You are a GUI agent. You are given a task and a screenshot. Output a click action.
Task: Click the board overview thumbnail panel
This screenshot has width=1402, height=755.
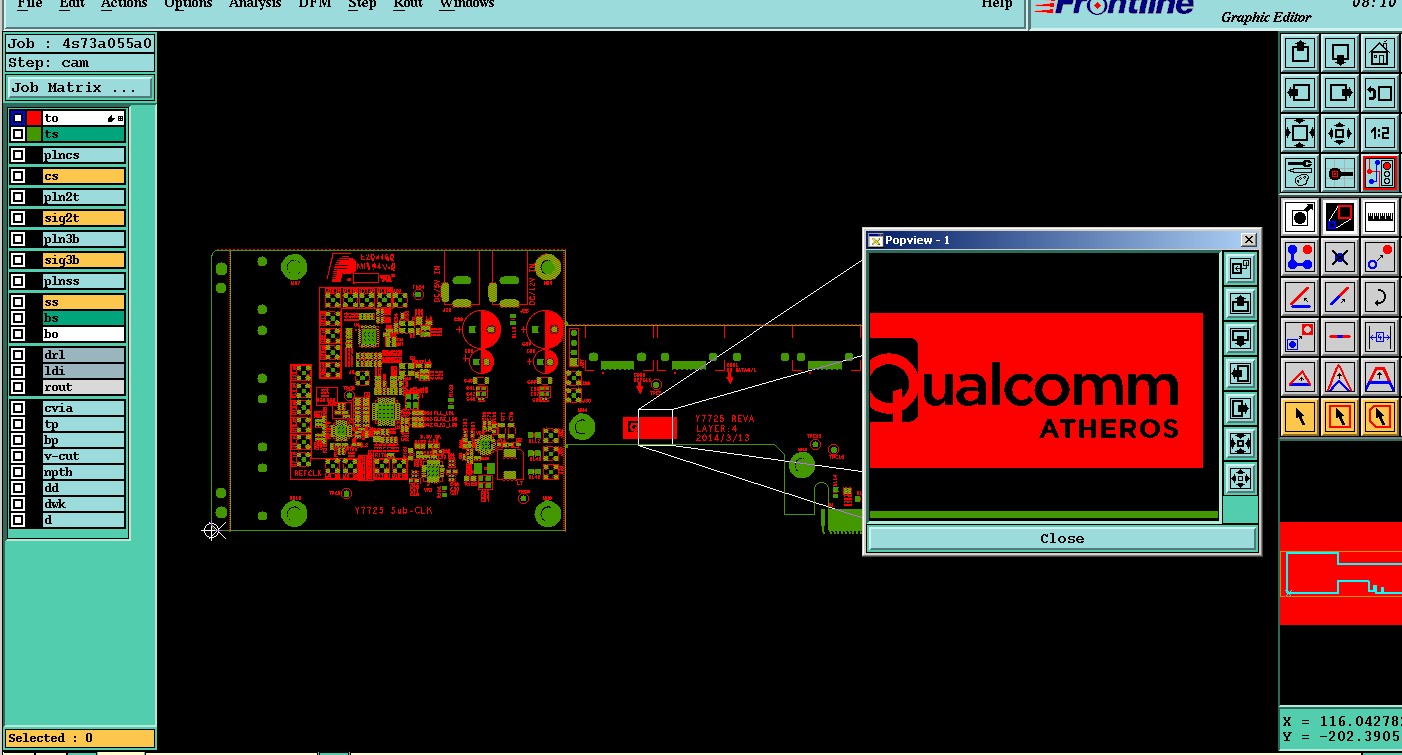click(1340, 573)
